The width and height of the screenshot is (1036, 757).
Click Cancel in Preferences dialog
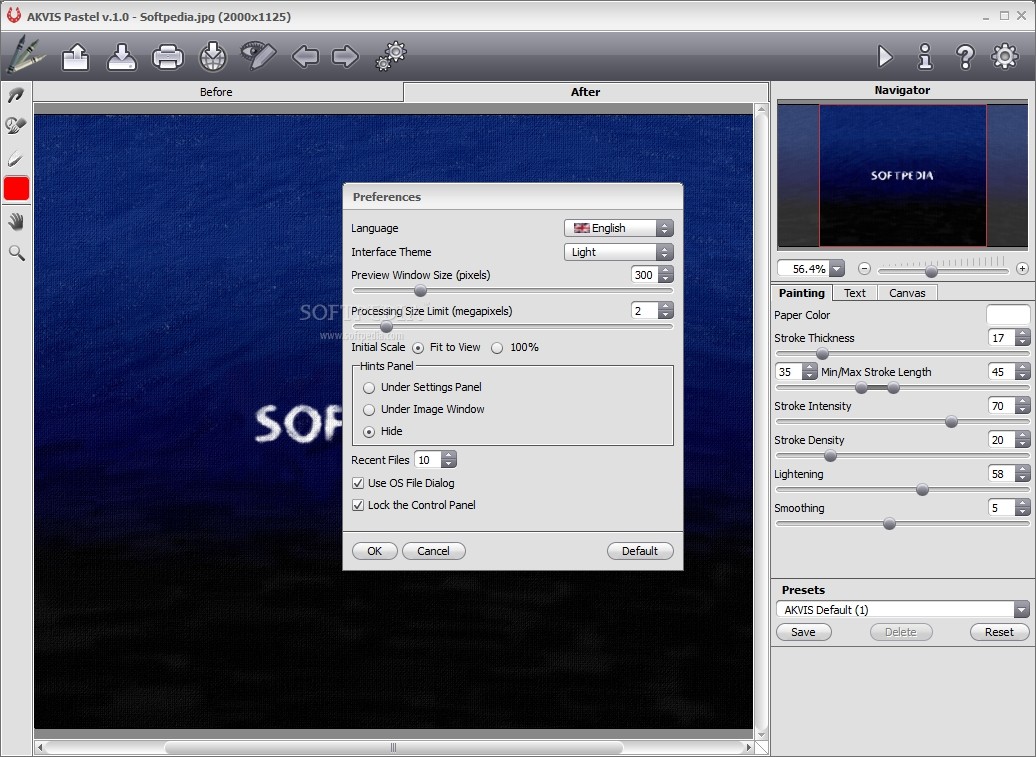[x=433, y=551]
